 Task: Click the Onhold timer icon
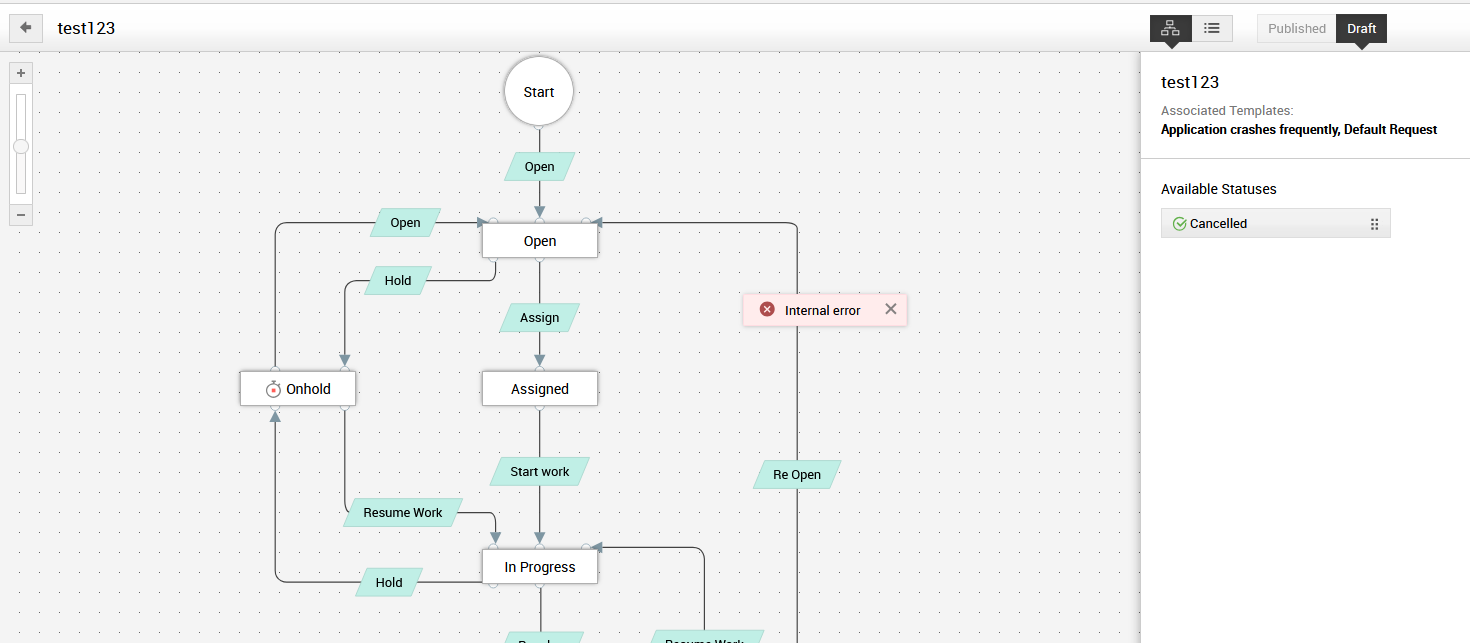pyautogui.click(x=274, y=389)
